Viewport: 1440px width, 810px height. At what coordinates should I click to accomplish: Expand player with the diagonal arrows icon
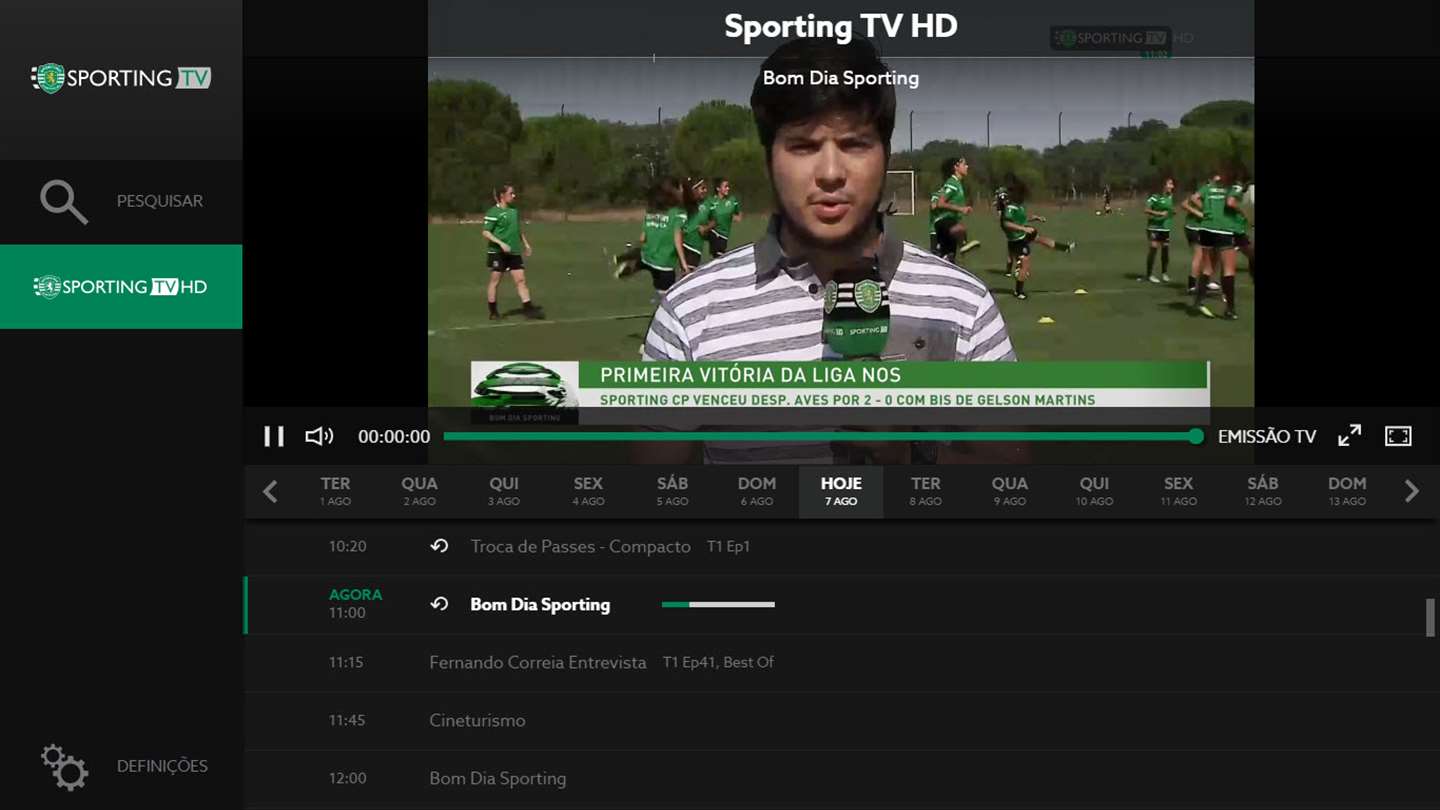tap(1350, 435)
